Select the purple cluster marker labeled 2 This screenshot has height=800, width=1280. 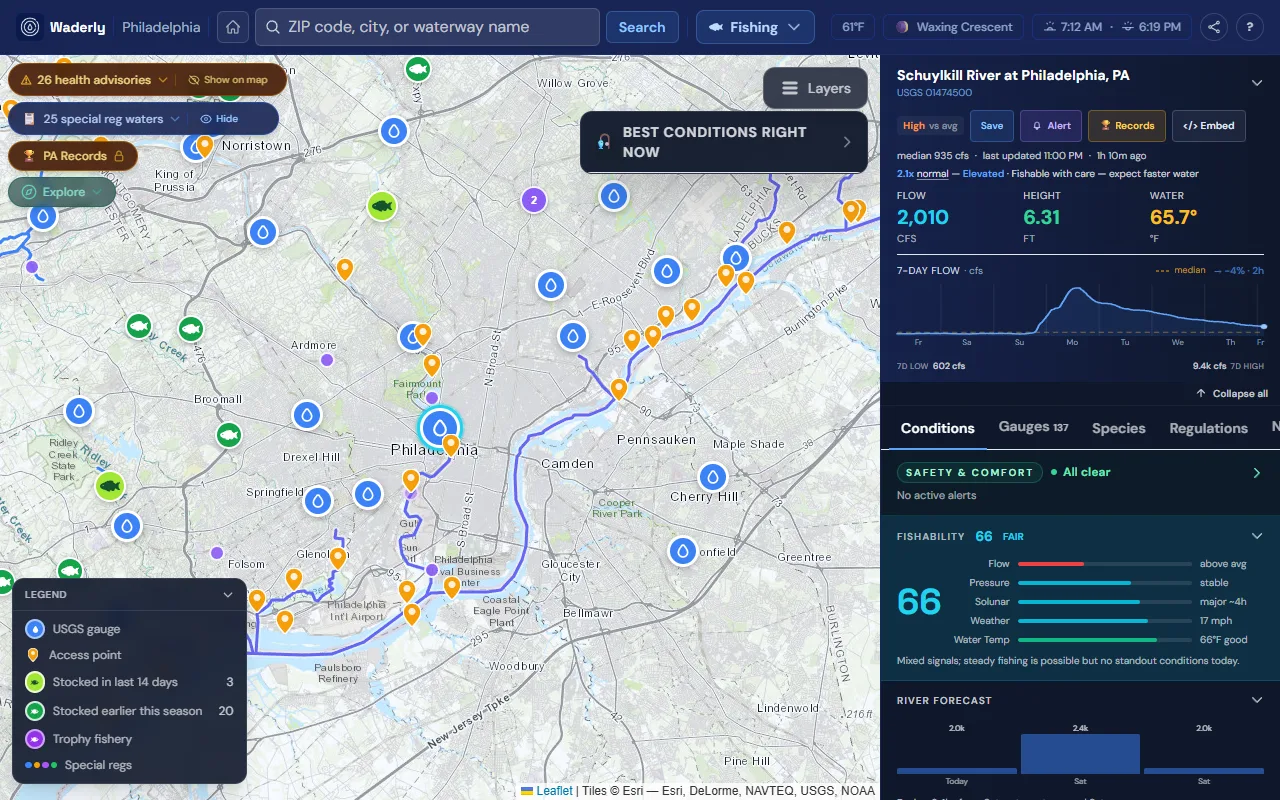pos(534,200)
